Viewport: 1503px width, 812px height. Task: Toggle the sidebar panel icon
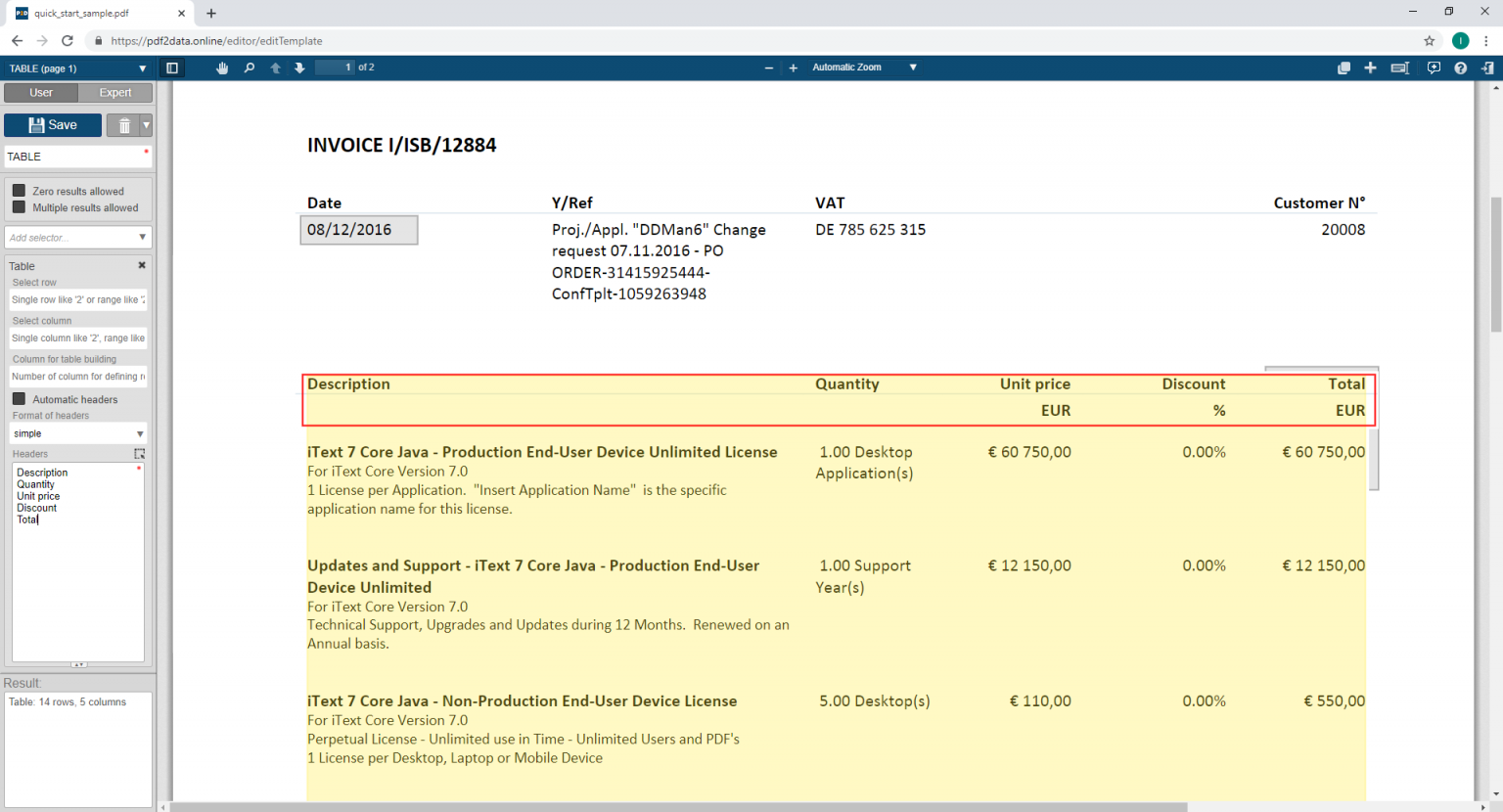(x=172, y=68)
